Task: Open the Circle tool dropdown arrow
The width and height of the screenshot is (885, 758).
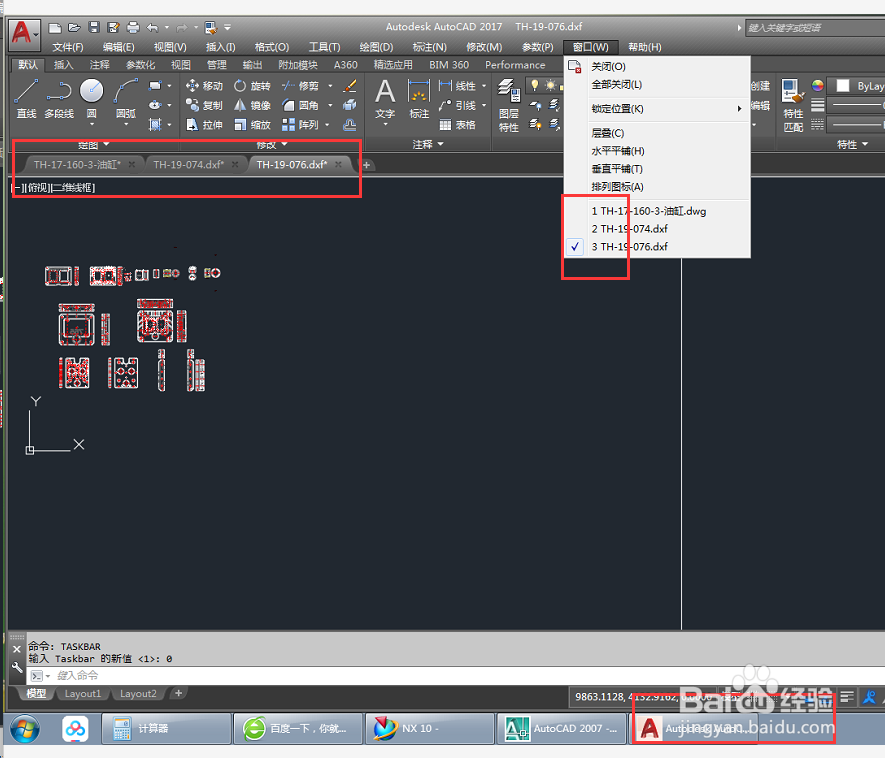Action: pyautogui.click(x=91, y=125)
